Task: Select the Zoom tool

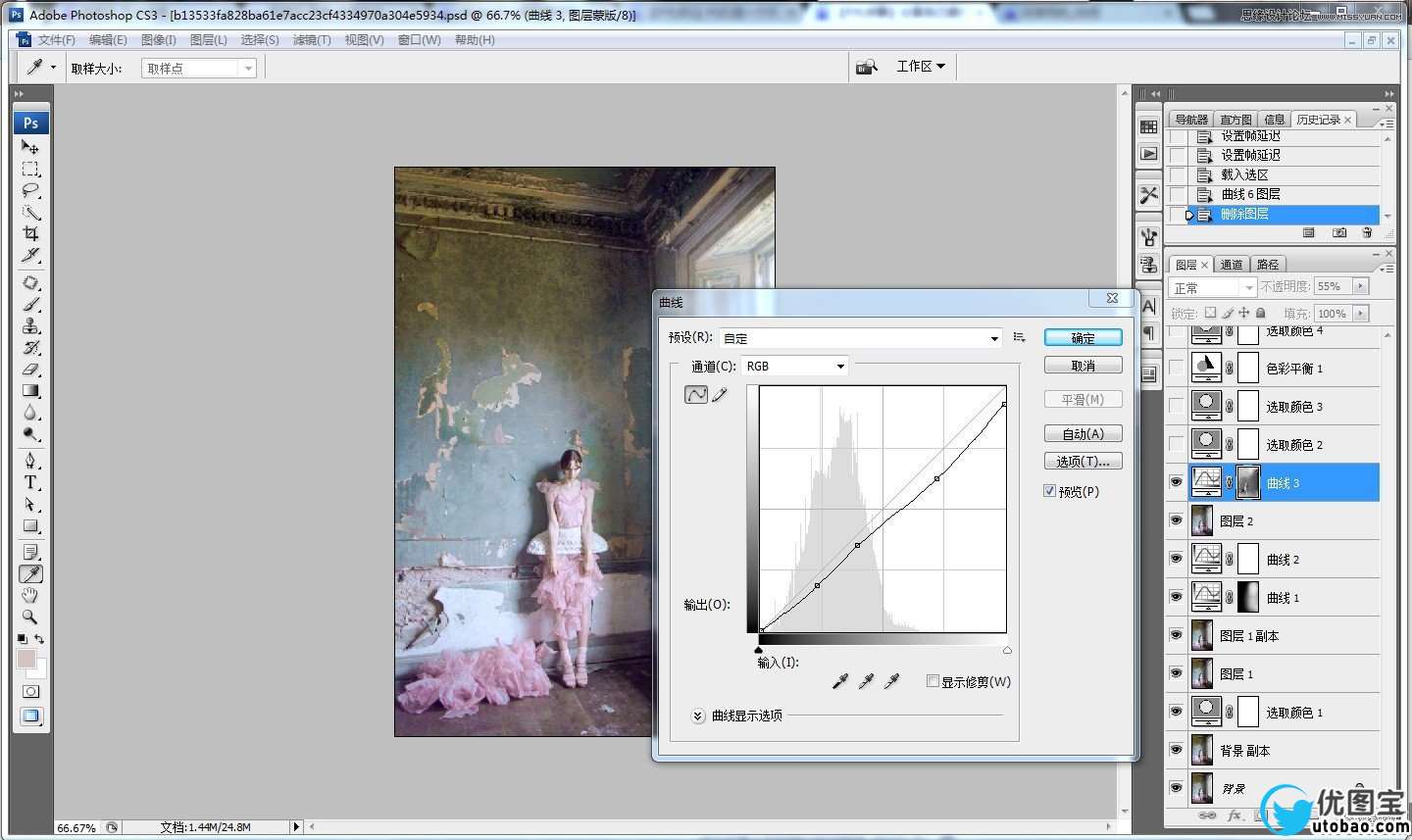Action: point(30,617)
